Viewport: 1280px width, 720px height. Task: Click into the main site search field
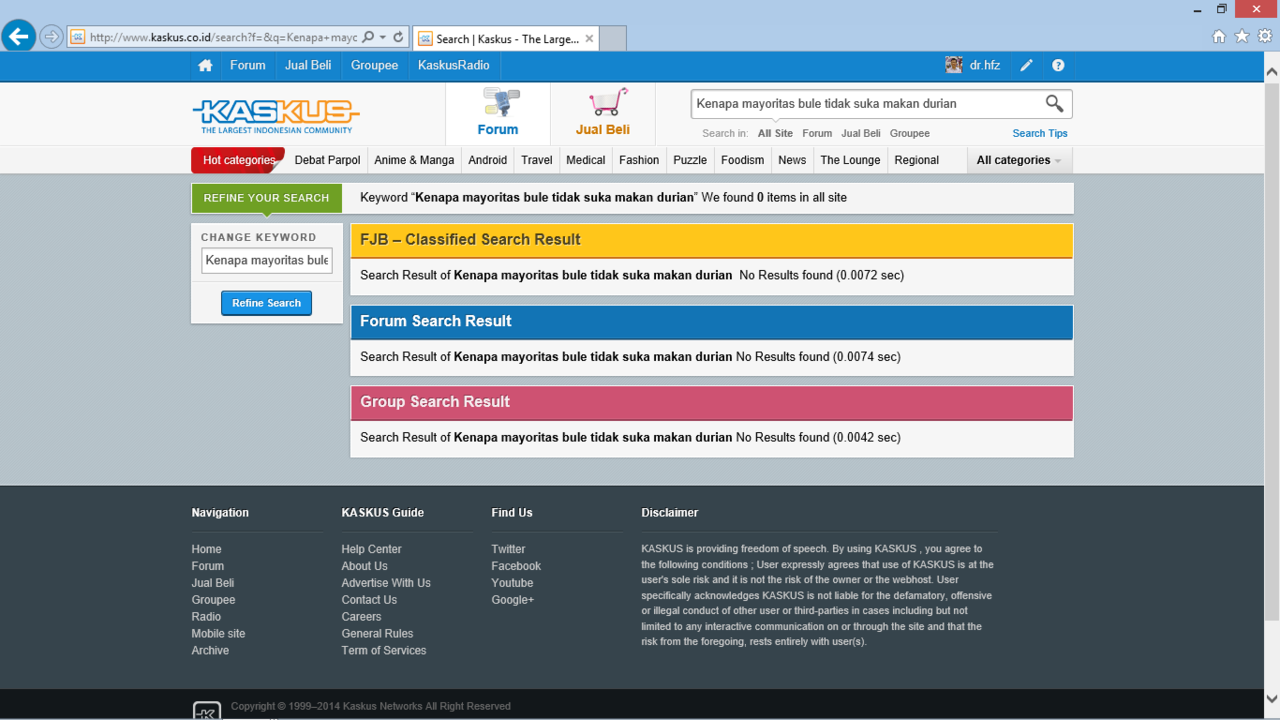pos(865,104)
